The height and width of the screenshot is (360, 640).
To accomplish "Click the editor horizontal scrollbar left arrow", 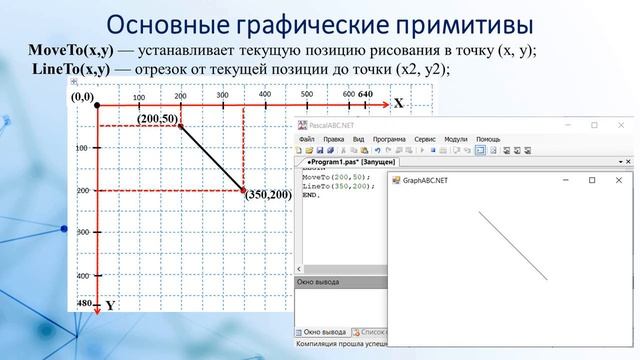I will point(299,269).
